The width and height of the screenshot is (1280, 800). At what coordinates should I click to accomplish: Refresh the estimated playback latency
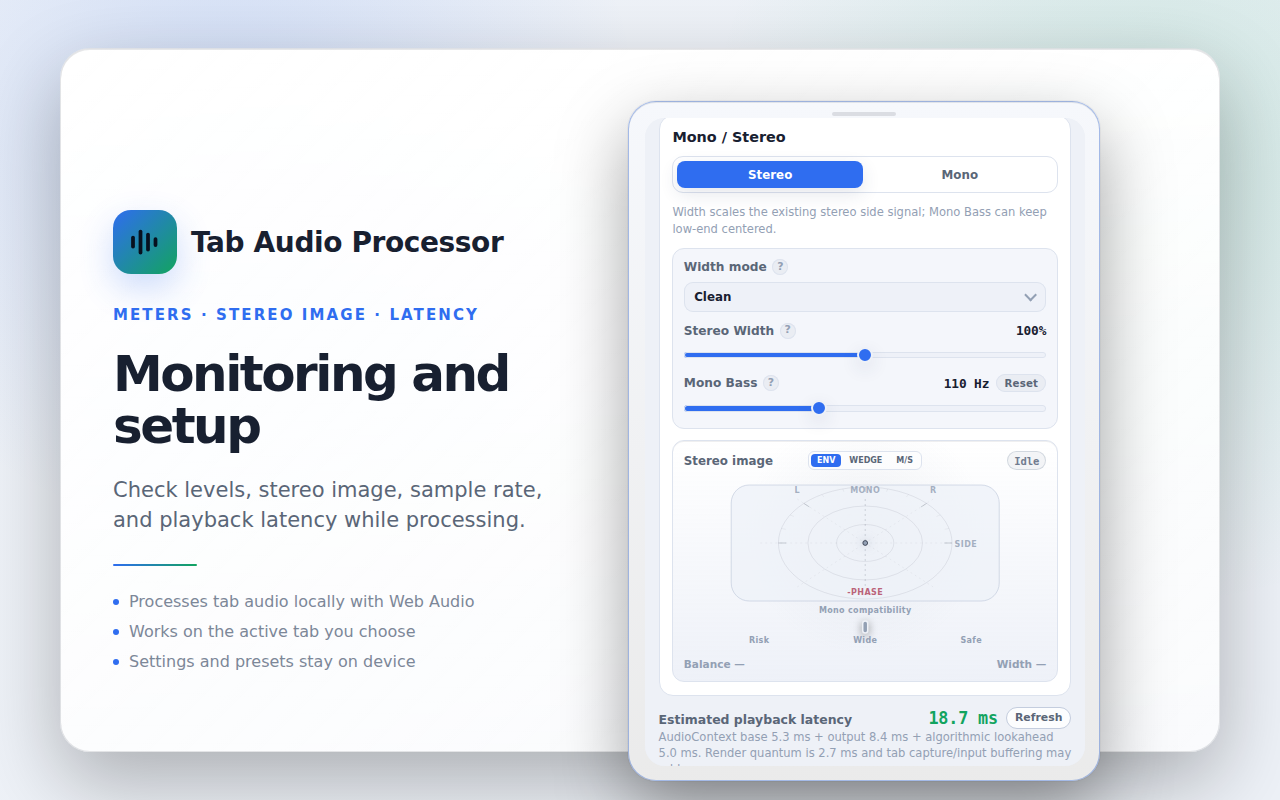point(1038,717)
